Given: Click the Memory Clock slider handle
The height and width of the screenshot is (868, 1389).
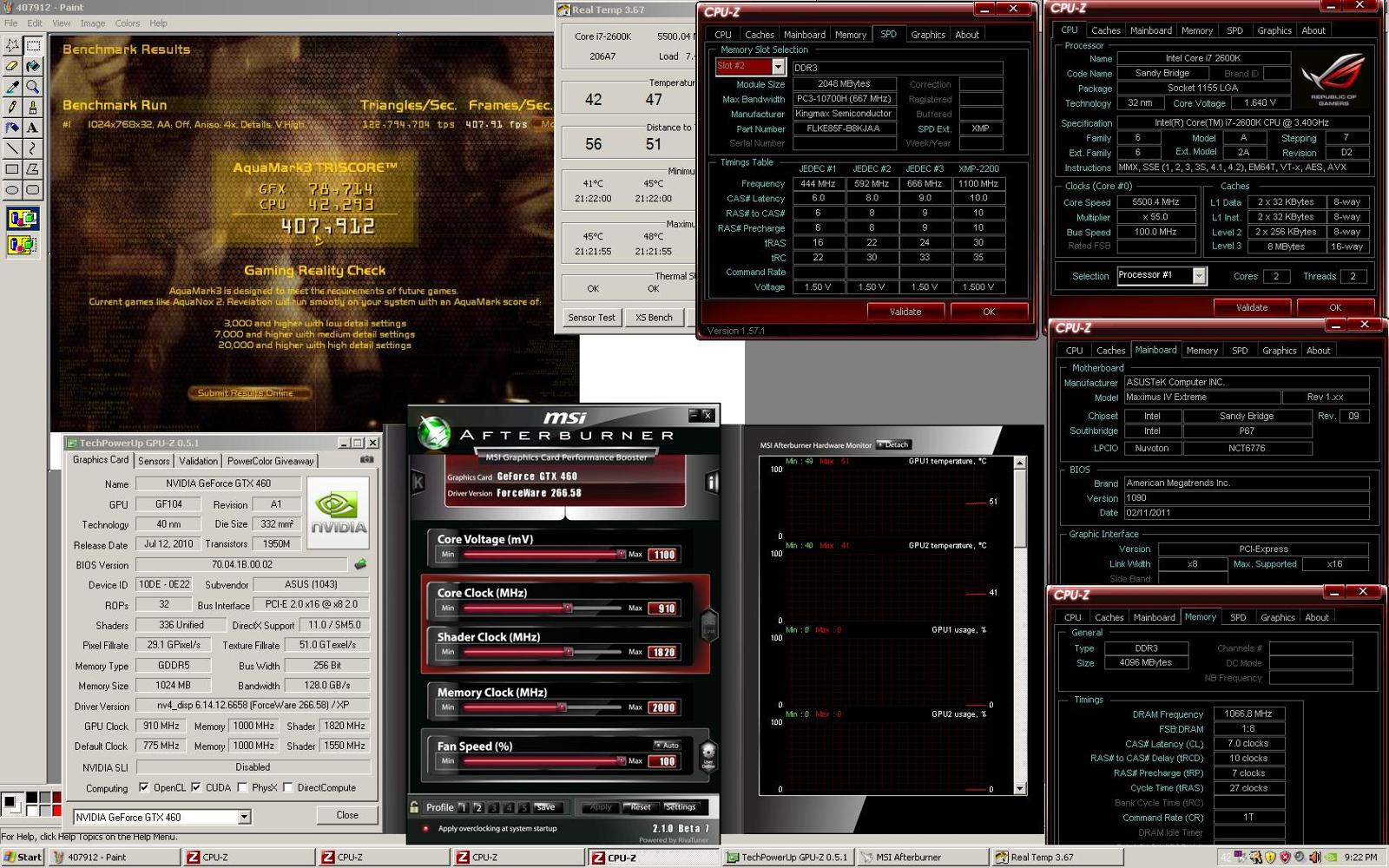Looking at the screenshot, I should (x=562, y=707).
